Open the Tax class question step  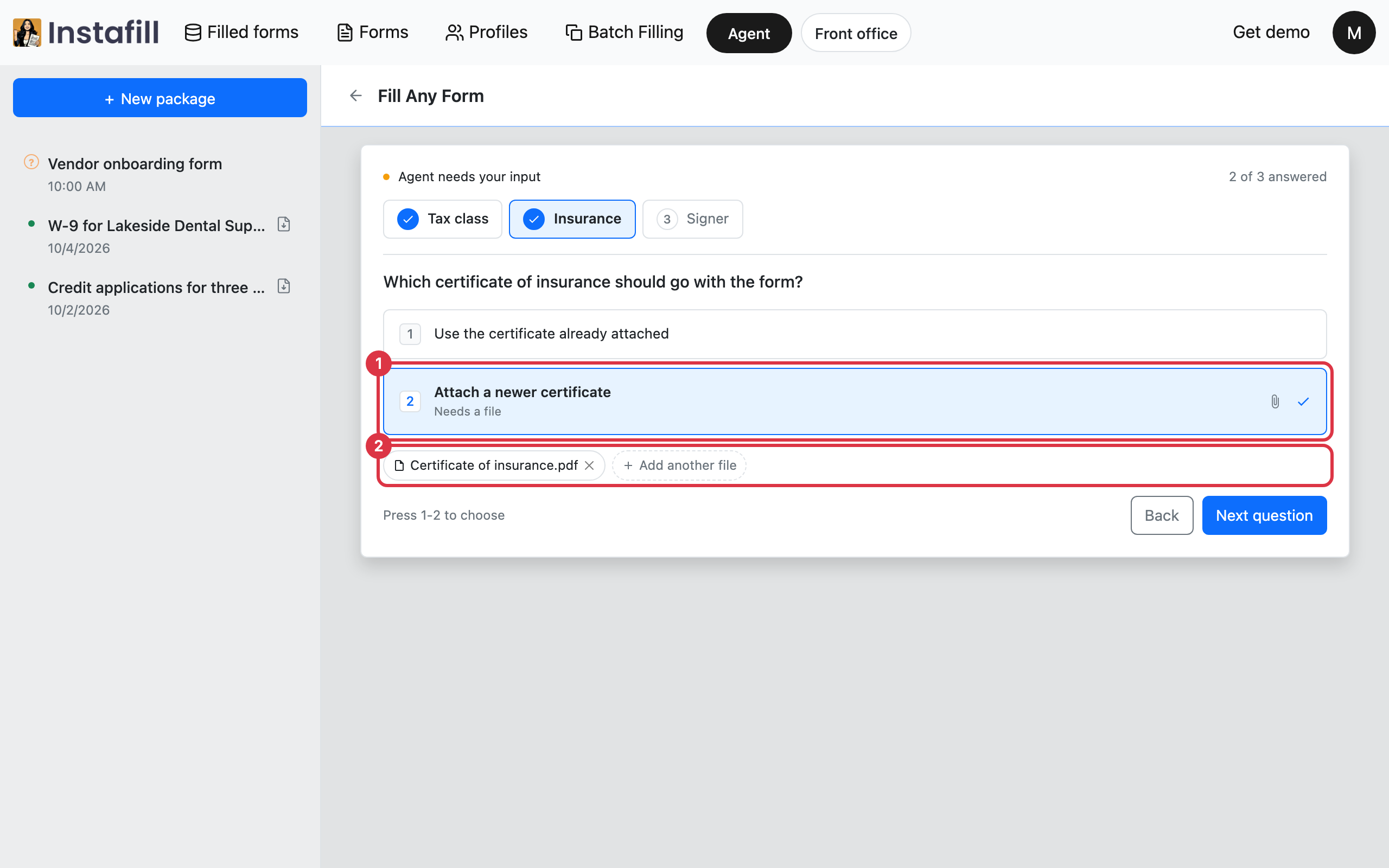pos(443,219)
